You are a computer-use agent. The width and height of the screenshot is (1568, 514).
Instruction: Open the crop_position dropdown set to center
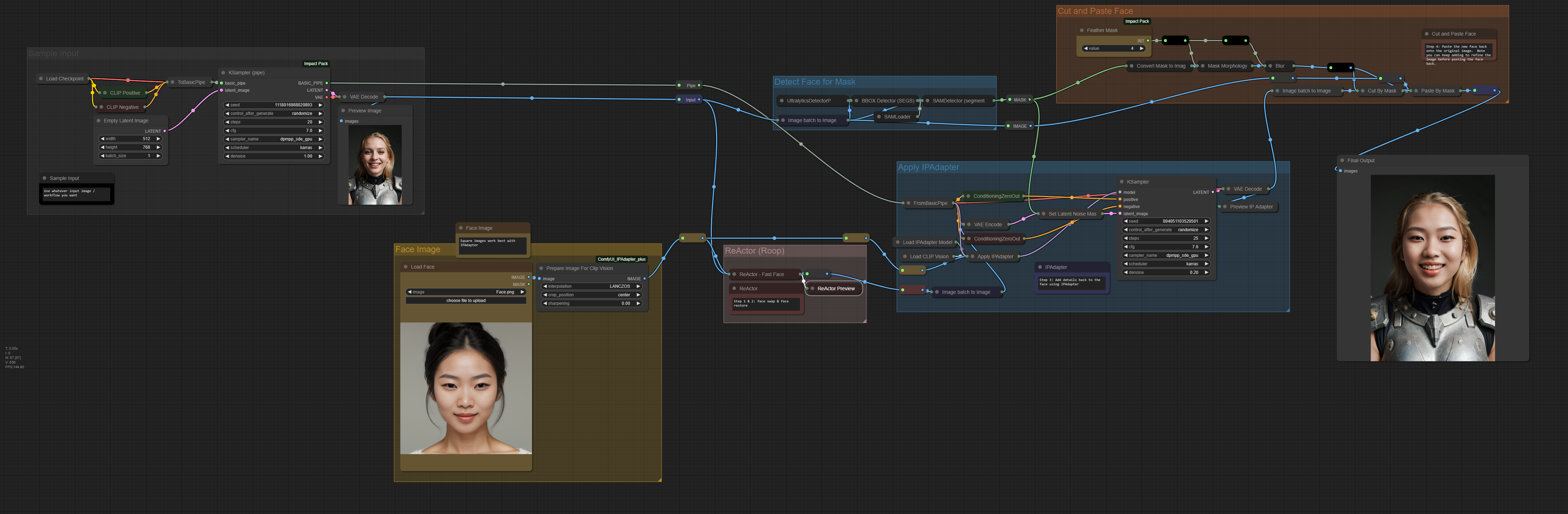pyautogui.click(x=592, y=295)
